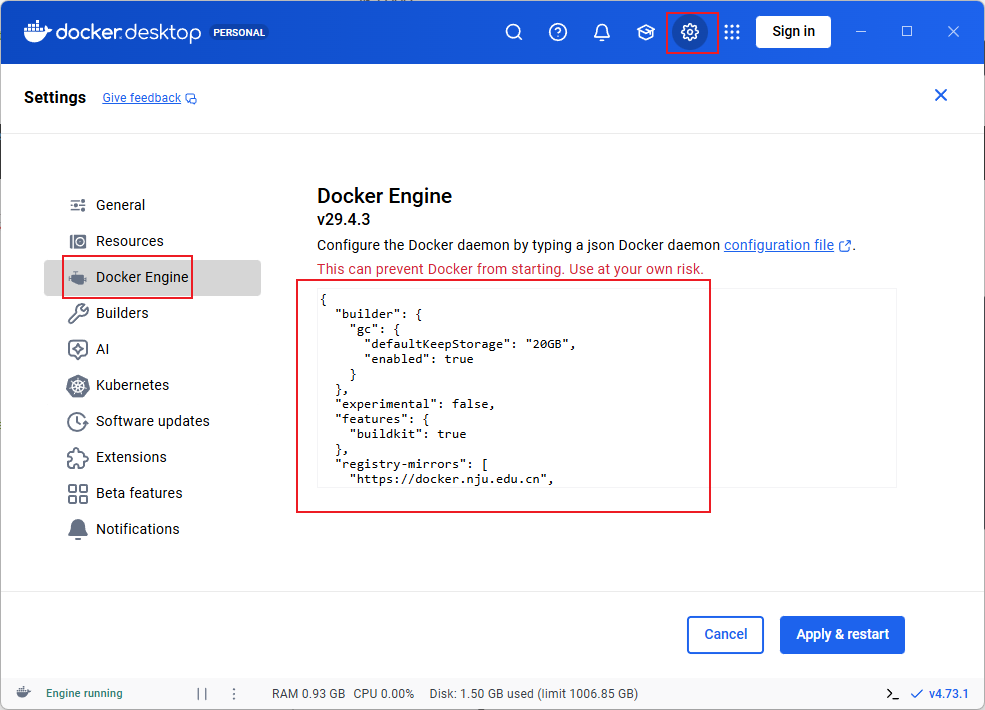Viewport: 985px width, 710px height.
Task: Click the search magnifier icon
Action: pyautogui.click(x=514, y=32)
